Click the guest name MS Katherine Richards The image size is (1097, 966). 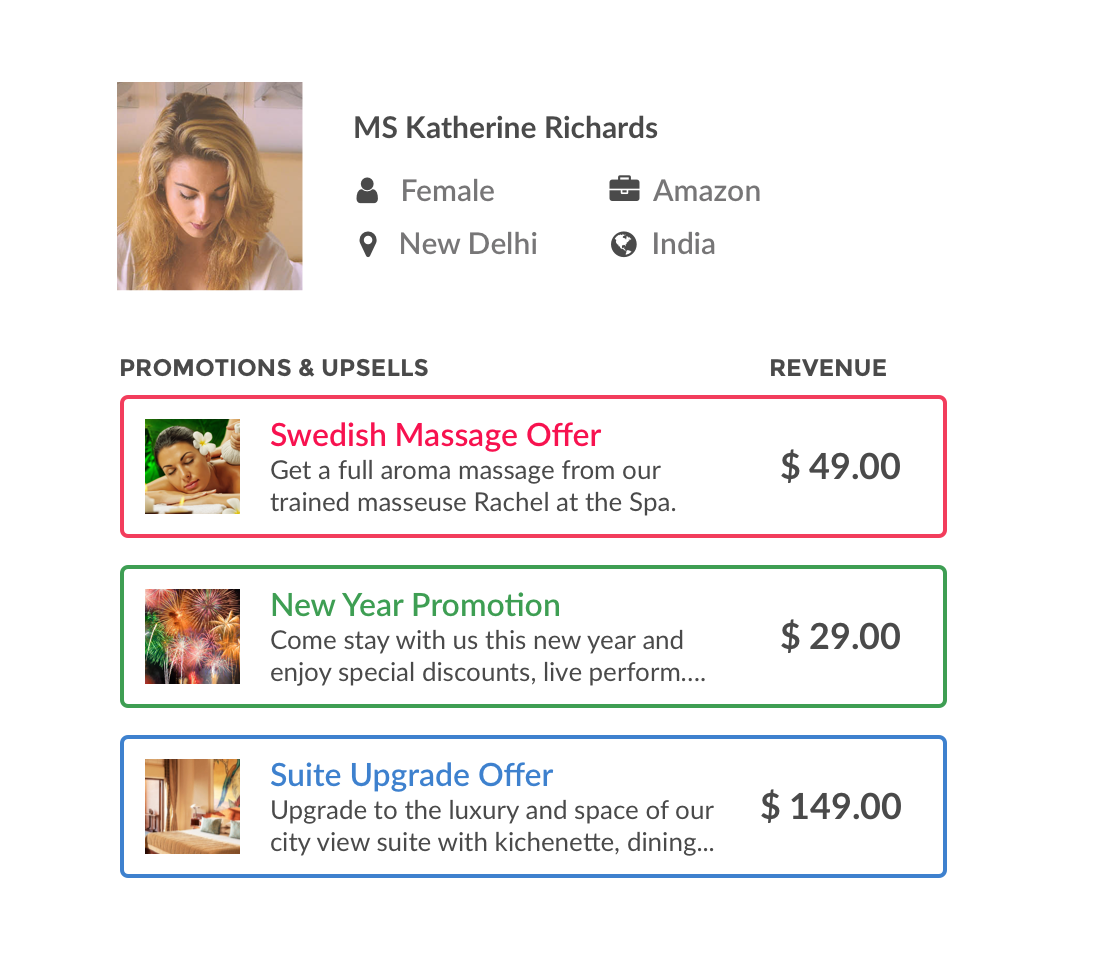pyautogui.click(x=505, y=128)
